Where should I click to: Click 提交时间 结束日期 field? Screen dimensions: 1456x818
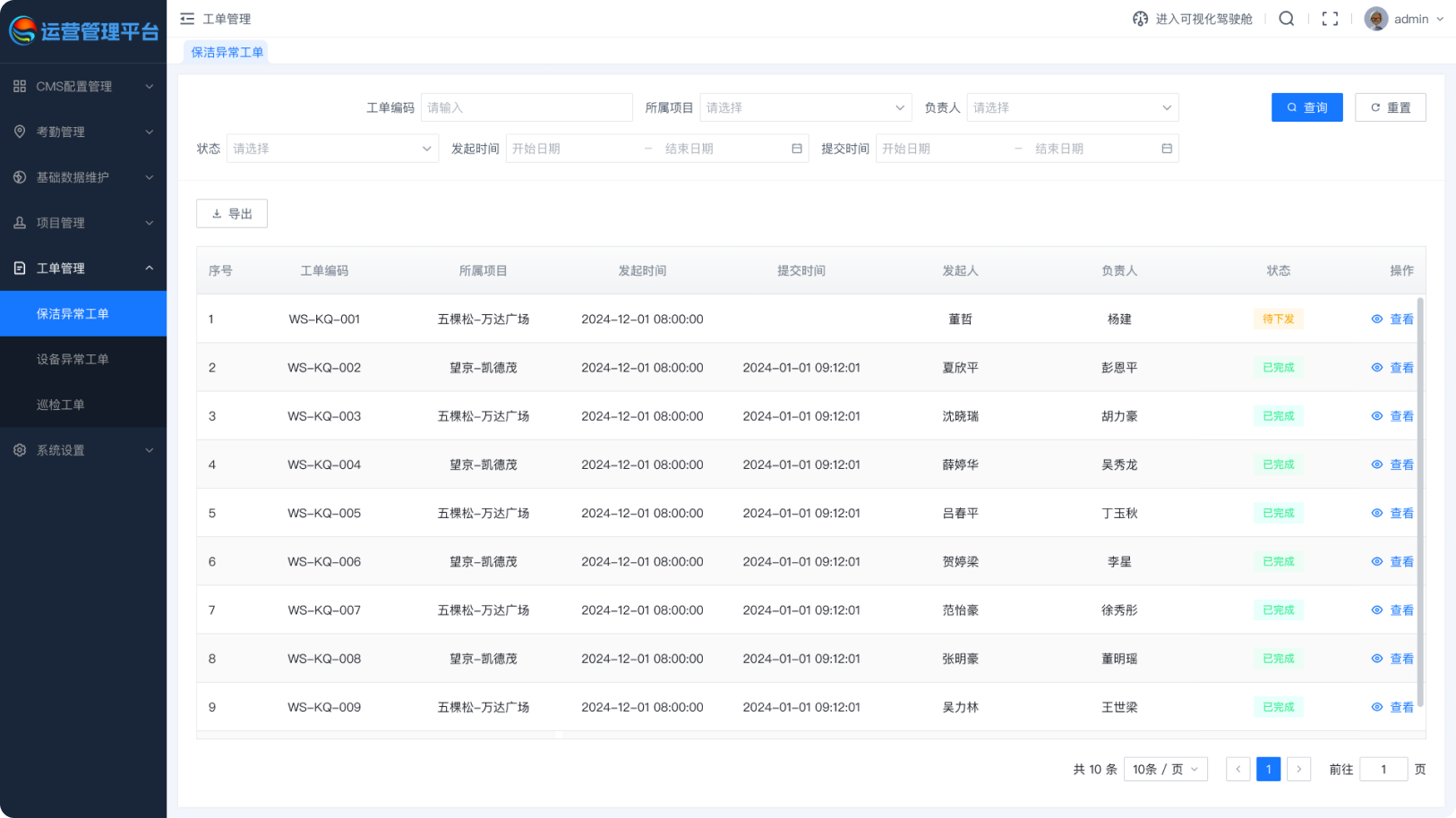1092,149
